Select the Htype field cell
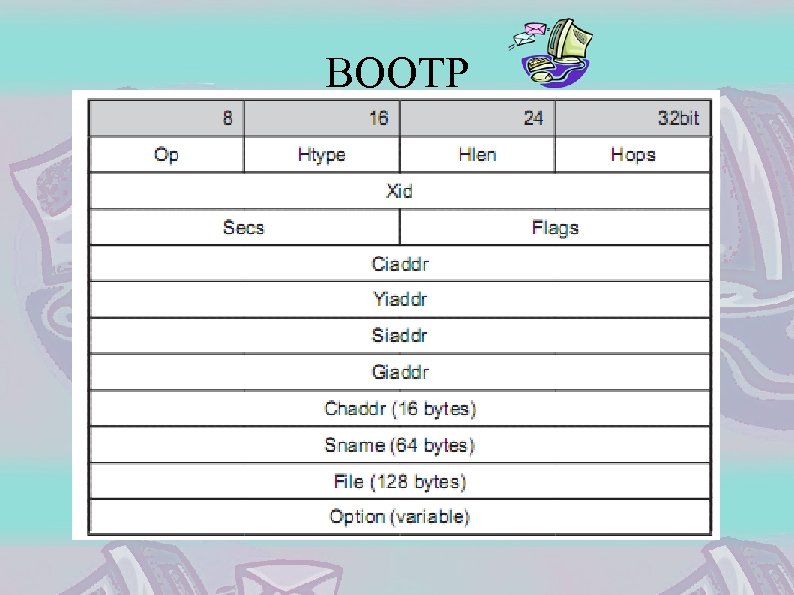The height and width of the screenshot is (595, 794). [x=321, y=154]
